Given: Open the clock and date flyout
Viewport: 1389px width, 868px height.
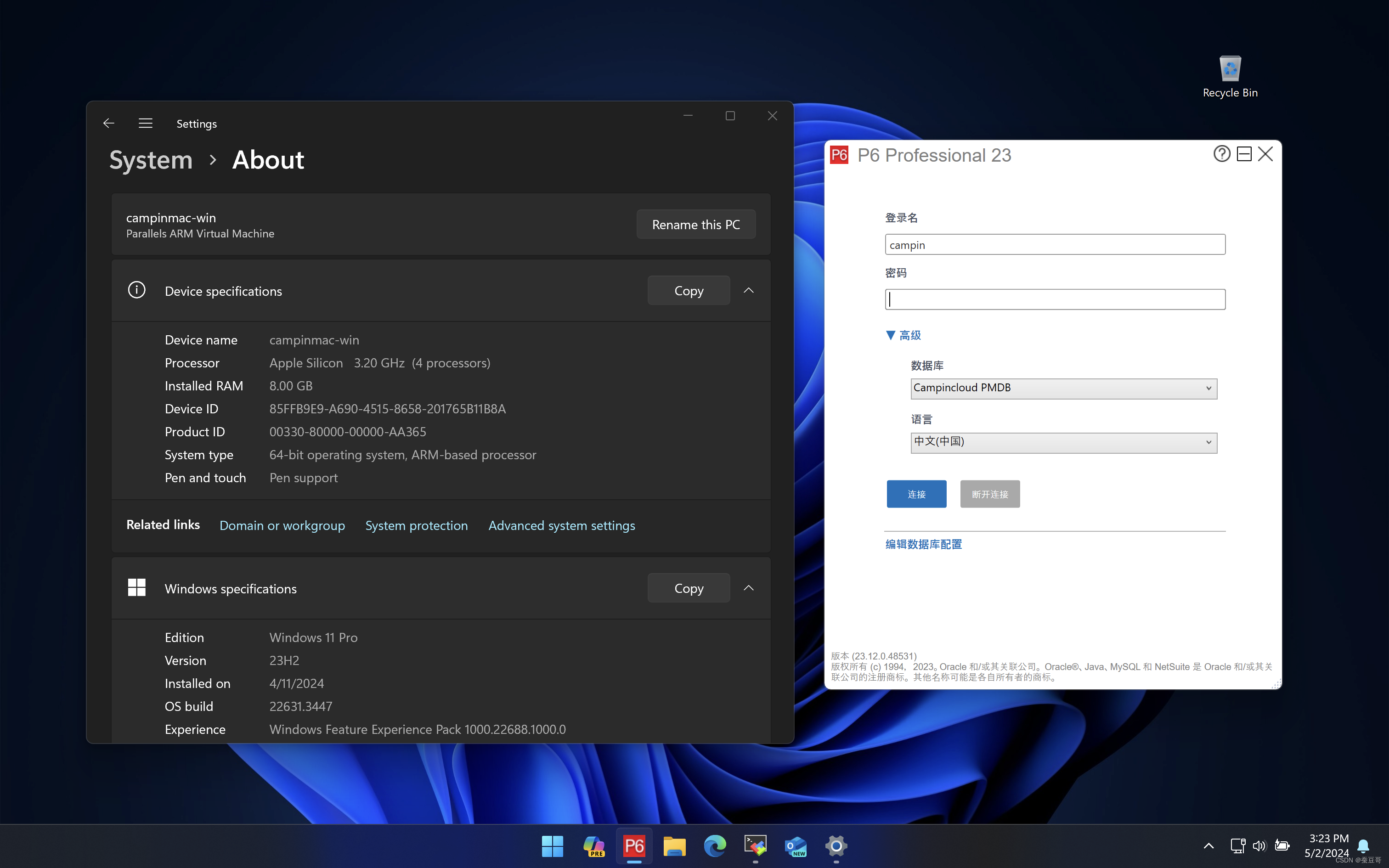Looking at the screenshot, I should [x=1327, y=845].
